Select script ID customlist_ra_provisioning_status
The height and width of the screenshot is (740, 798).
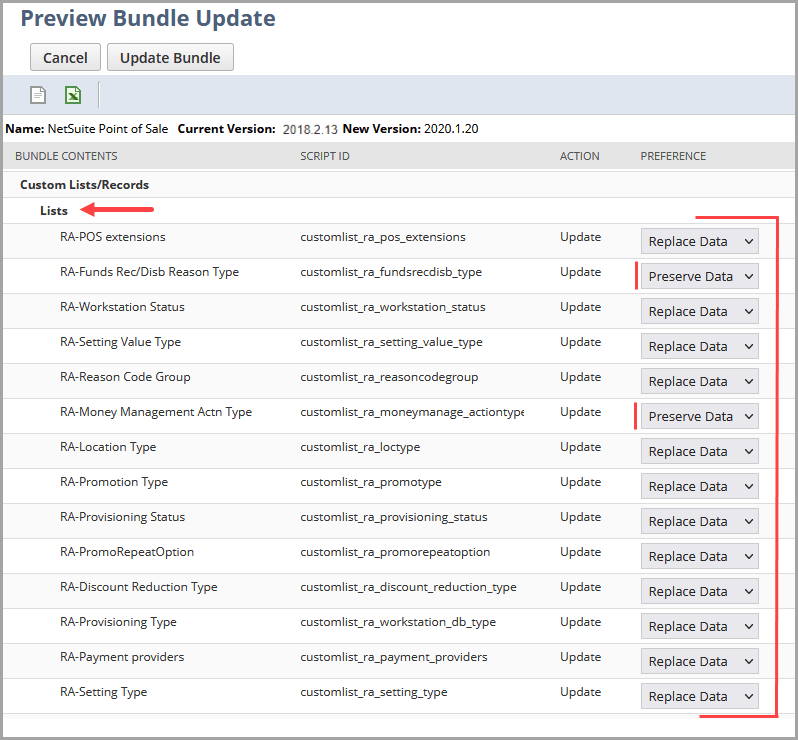[x=393, y=518]
